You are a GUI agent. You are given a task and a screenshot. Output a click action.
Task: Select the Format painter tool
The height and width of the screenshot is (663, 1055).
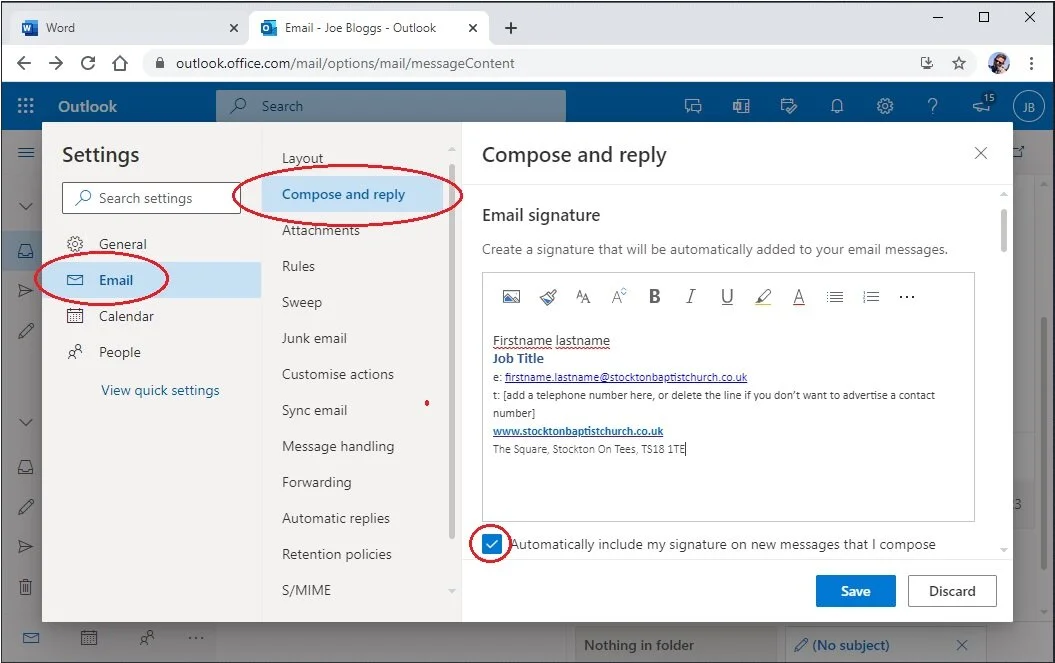click(548, 297)
